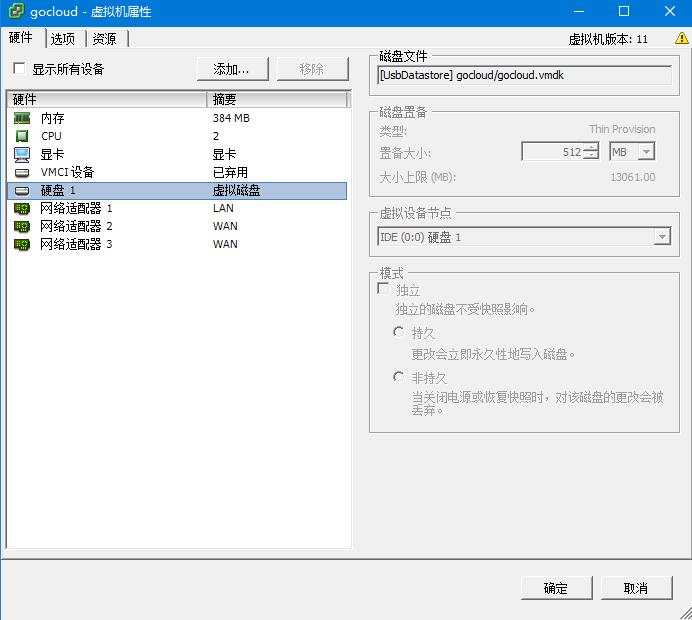Screen dimensions: 692x620
Task: Select network adapter 1 (LAN) icon
Action: 22,208
